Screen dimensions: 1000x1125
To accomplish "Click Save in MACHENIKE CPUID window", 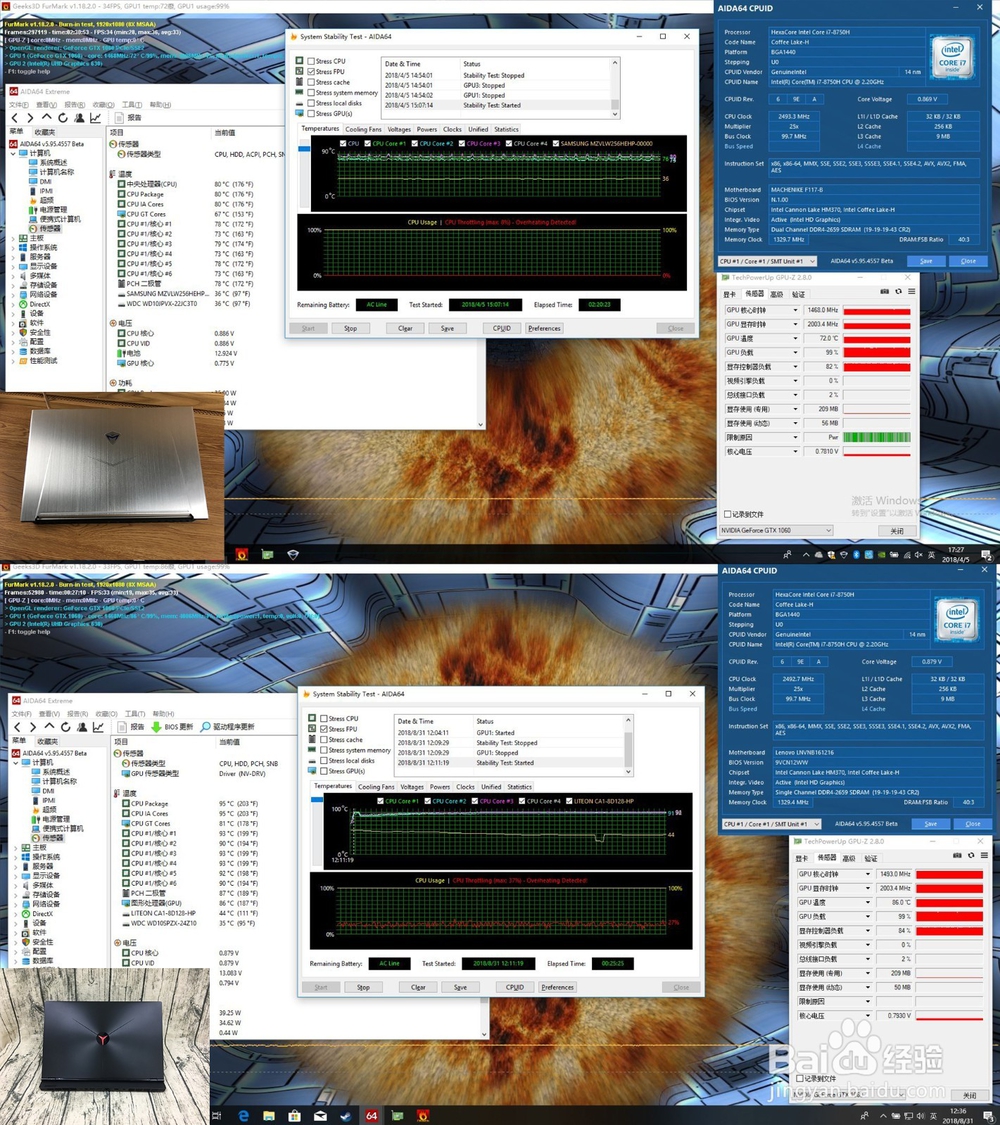I will (926, 261).
